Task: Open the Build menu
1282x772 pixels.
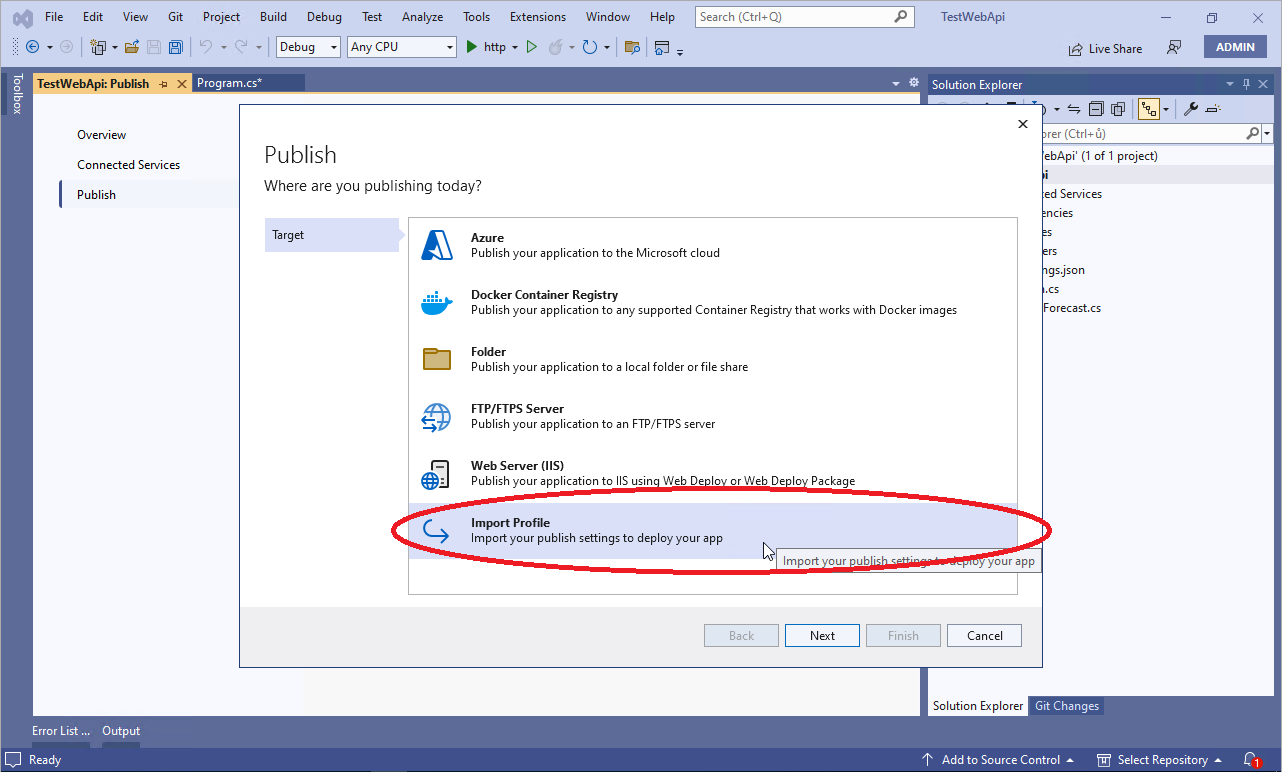Action: pos(273,16)
